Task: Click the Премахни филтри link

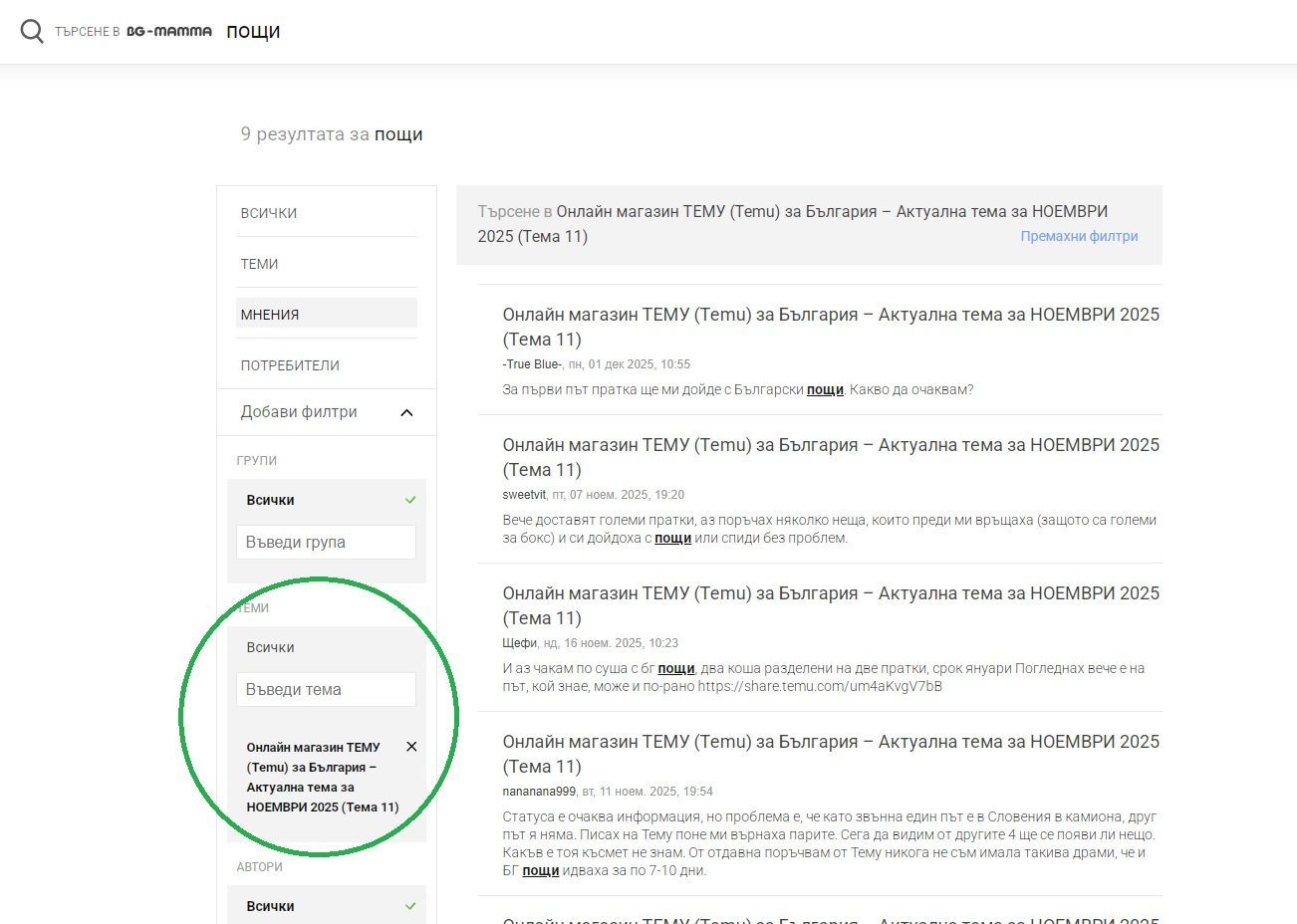Action: pos(1079,237)
